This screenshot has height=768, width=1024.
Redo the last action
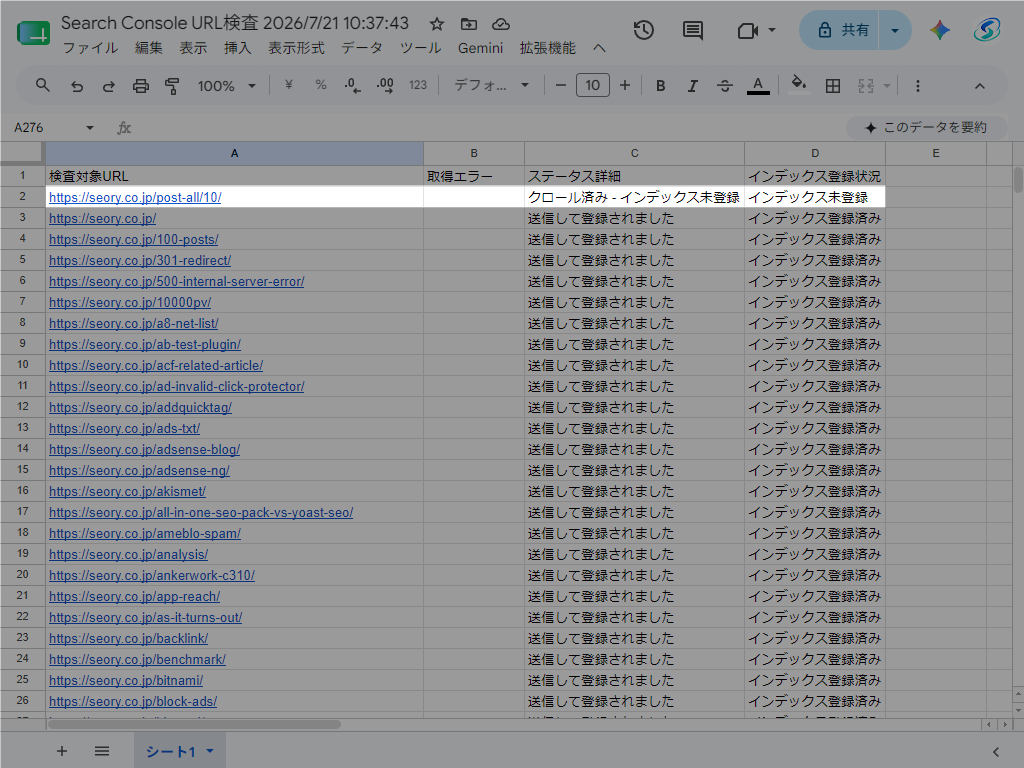(108, 86)
